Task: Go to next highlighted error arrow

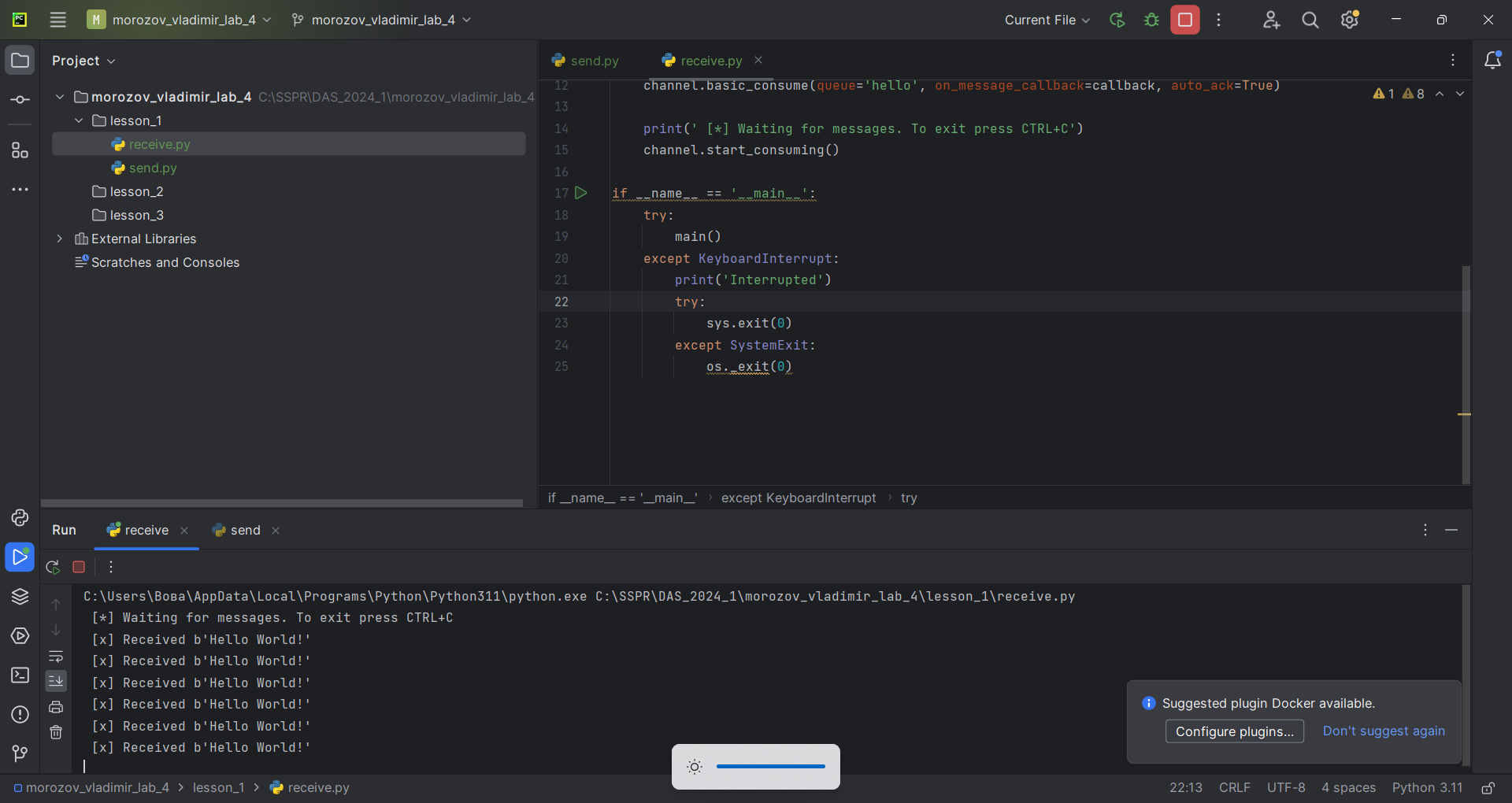Action: (x=1460, y=94)
